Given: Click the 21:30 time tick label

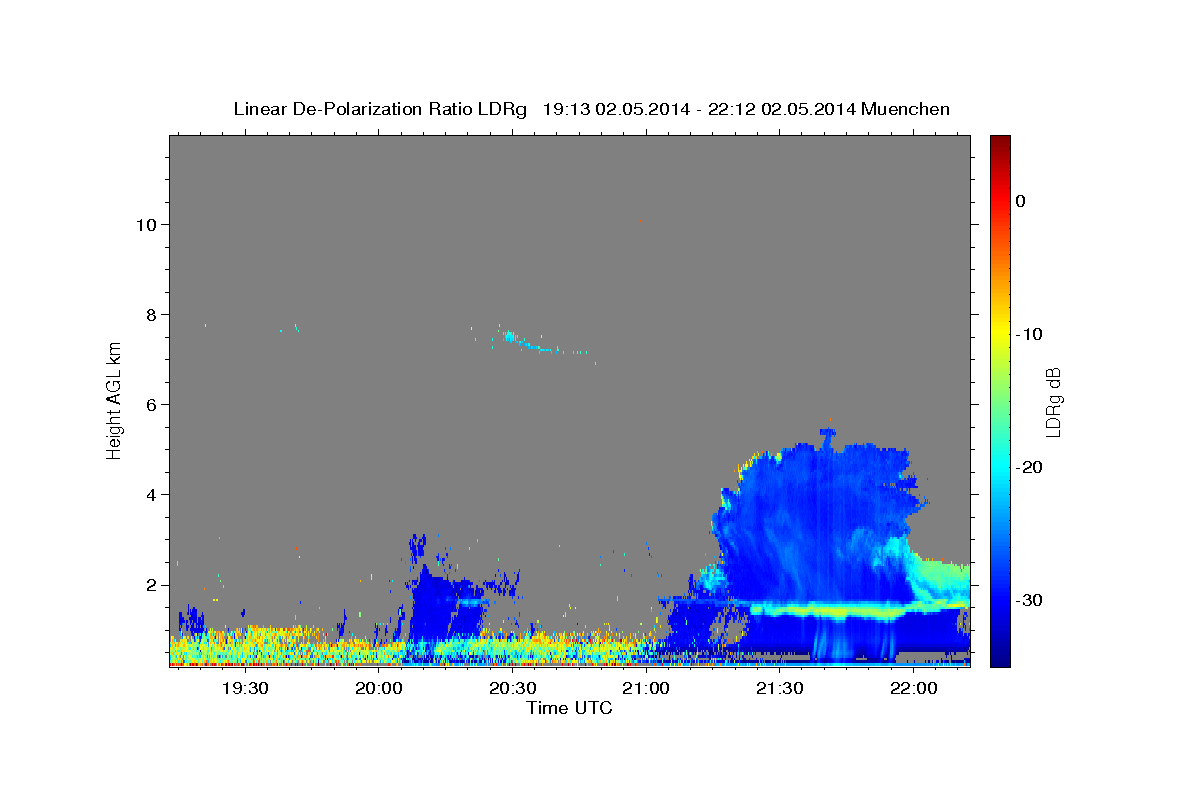Looking at the screenshot, I should point(780,688).
